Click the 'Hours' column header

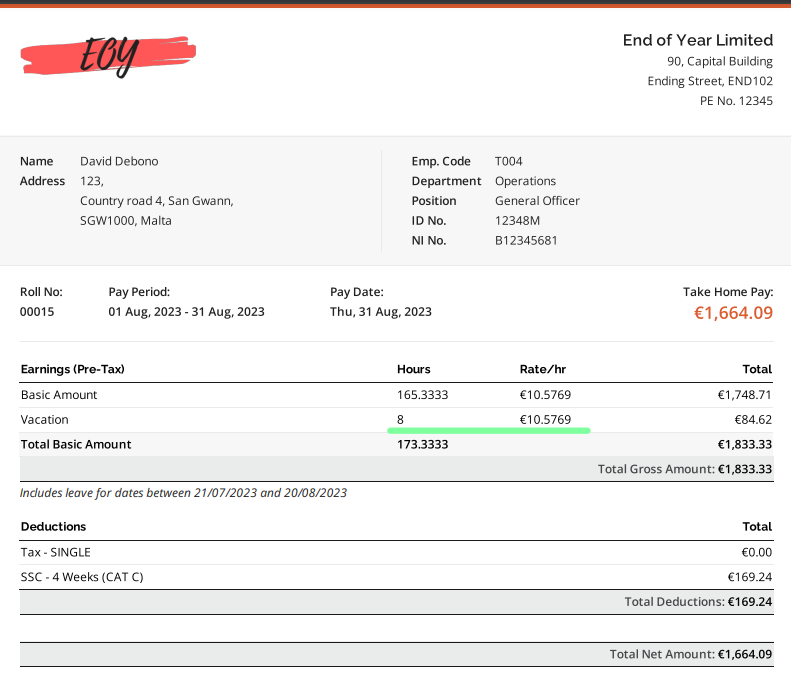[414, 369]
